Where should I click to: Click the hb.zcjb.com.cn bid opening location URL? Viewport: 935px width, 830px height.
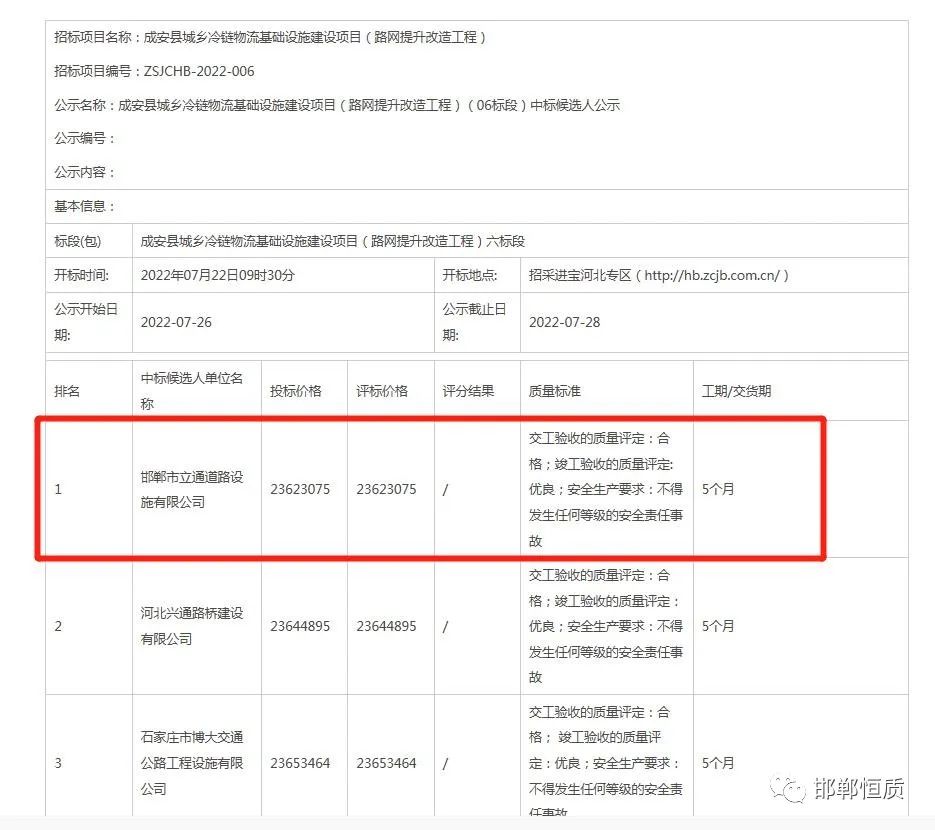pos(712,275)
